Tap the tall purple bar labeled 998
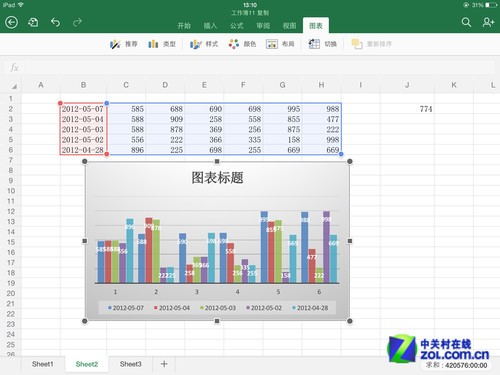The image size is (500, 375). click(x=326, y=247)
